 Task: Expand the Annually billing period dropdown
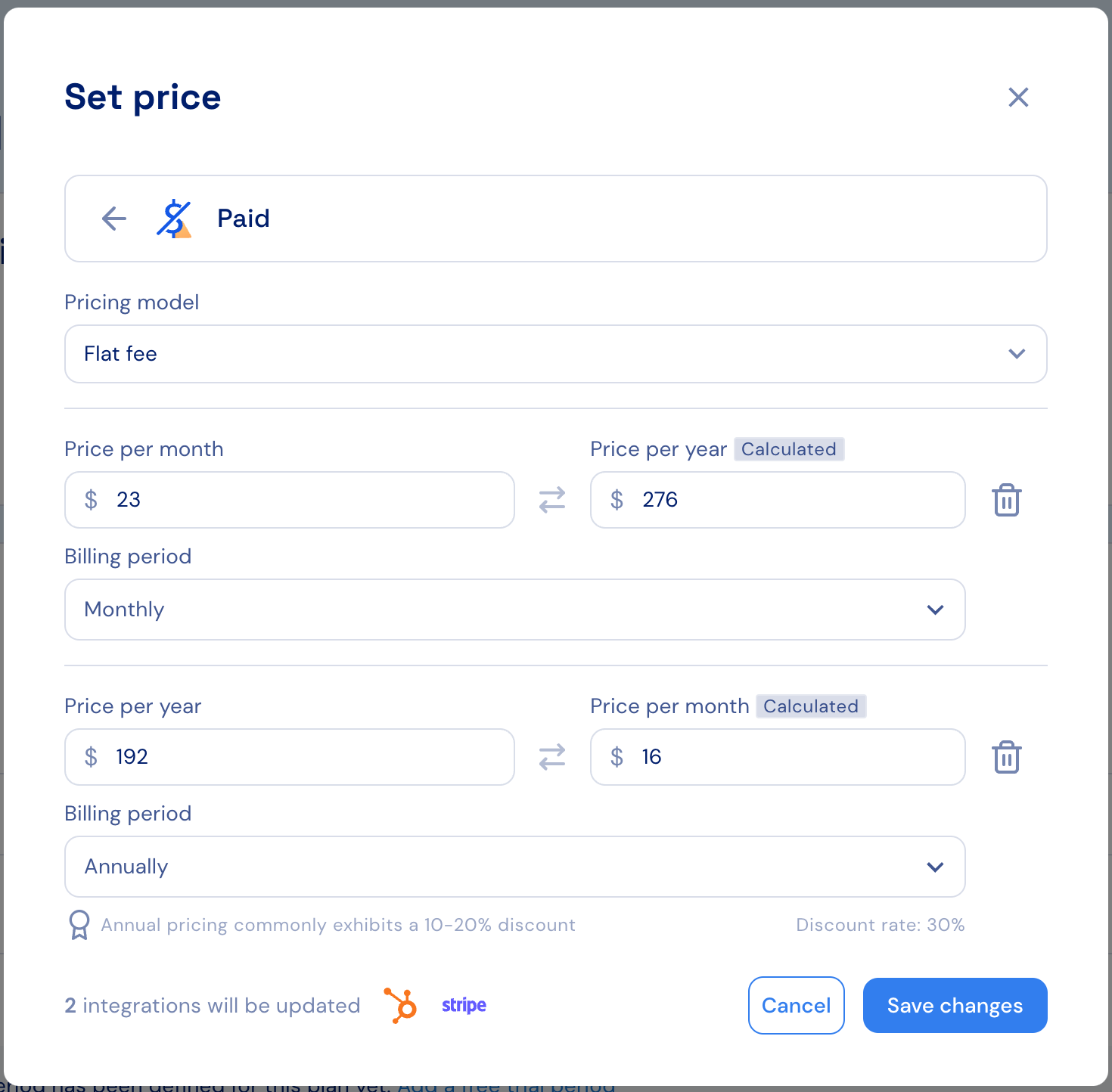pos(515,867)
